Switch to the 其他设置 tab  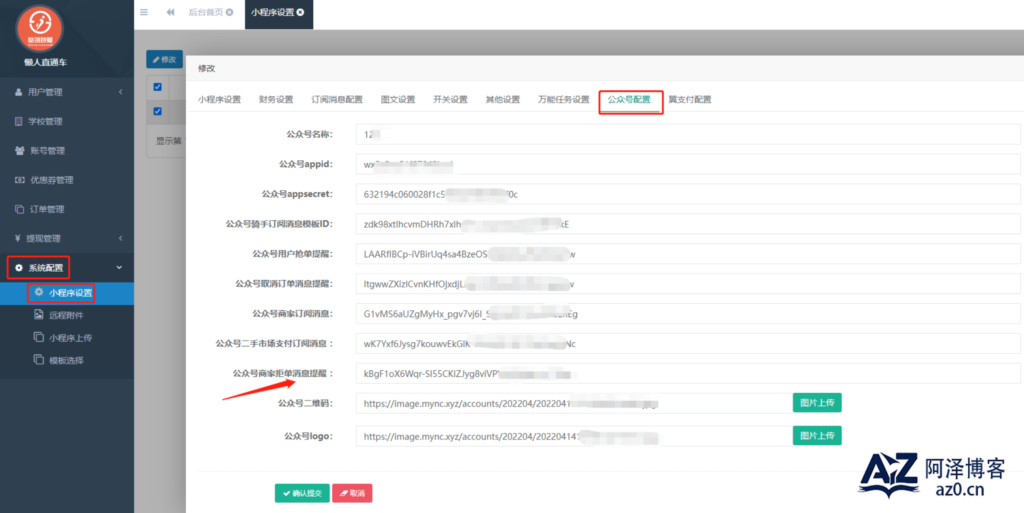(503, 100)
